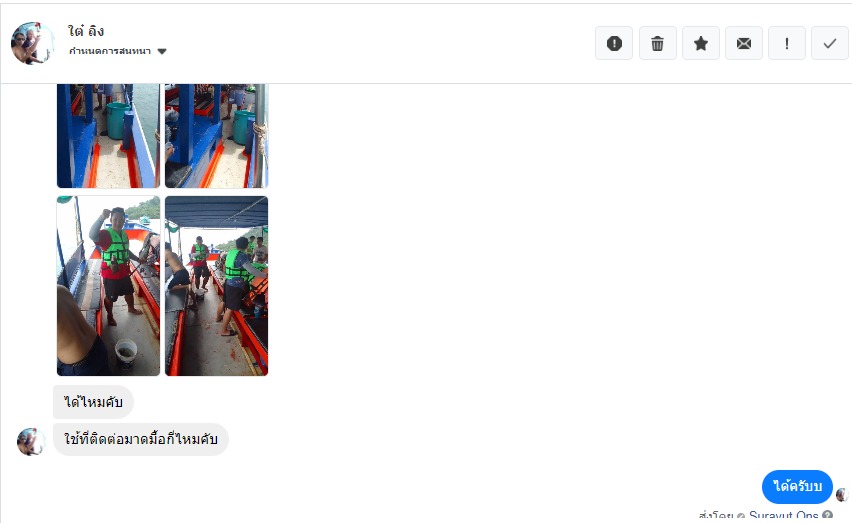
Task: Click the contact name ใต้ ดิง
Action: click(x=86, y=31)
